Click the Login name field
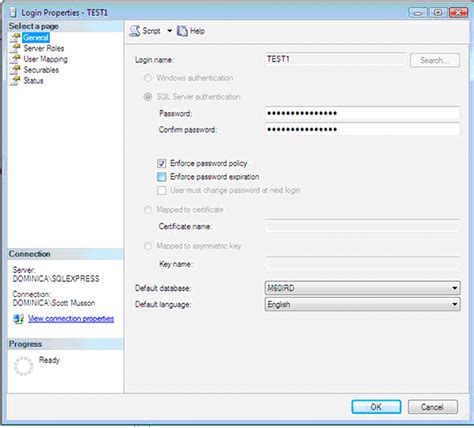The image size is (474, 428). pos(335,59)
